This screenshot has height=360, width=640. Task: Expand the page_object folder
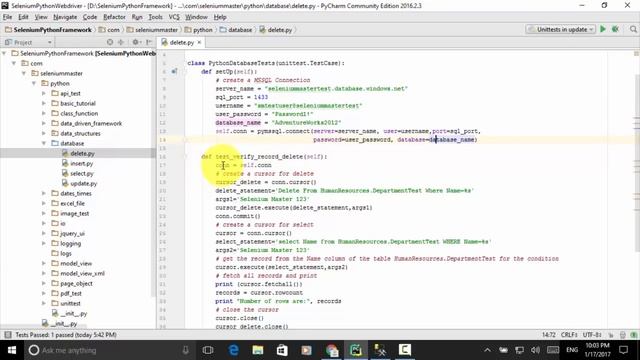point(44,283)
